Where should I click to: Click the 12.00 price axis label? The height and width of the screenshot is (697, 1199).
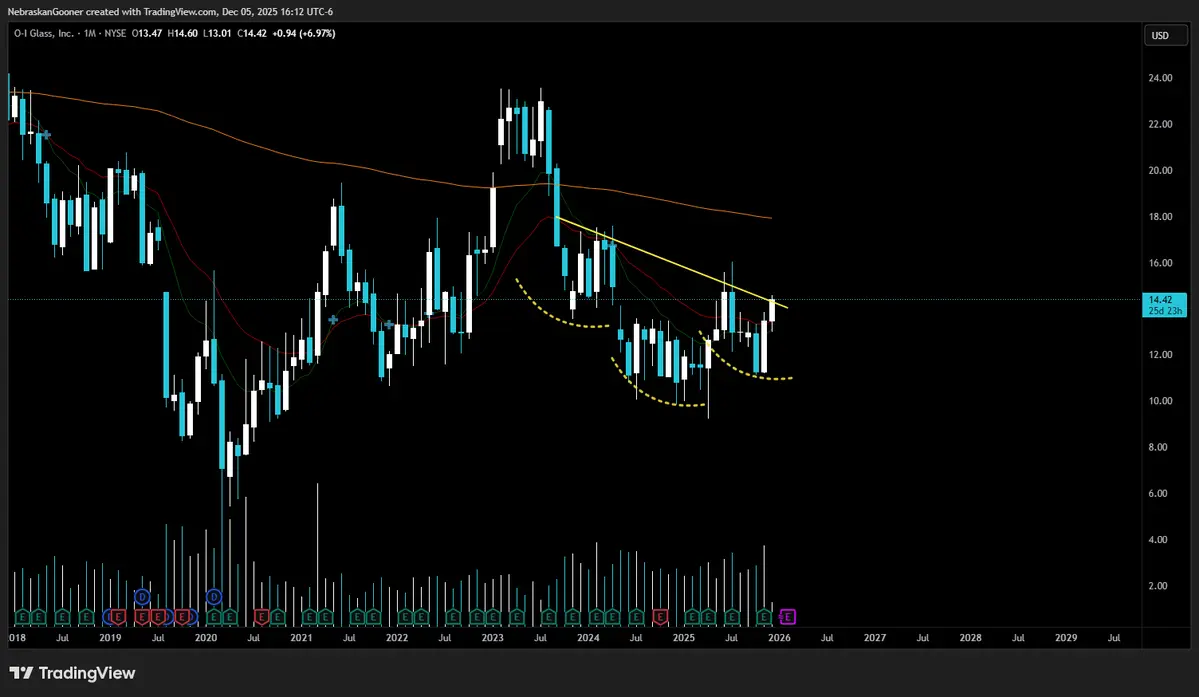1160,355
